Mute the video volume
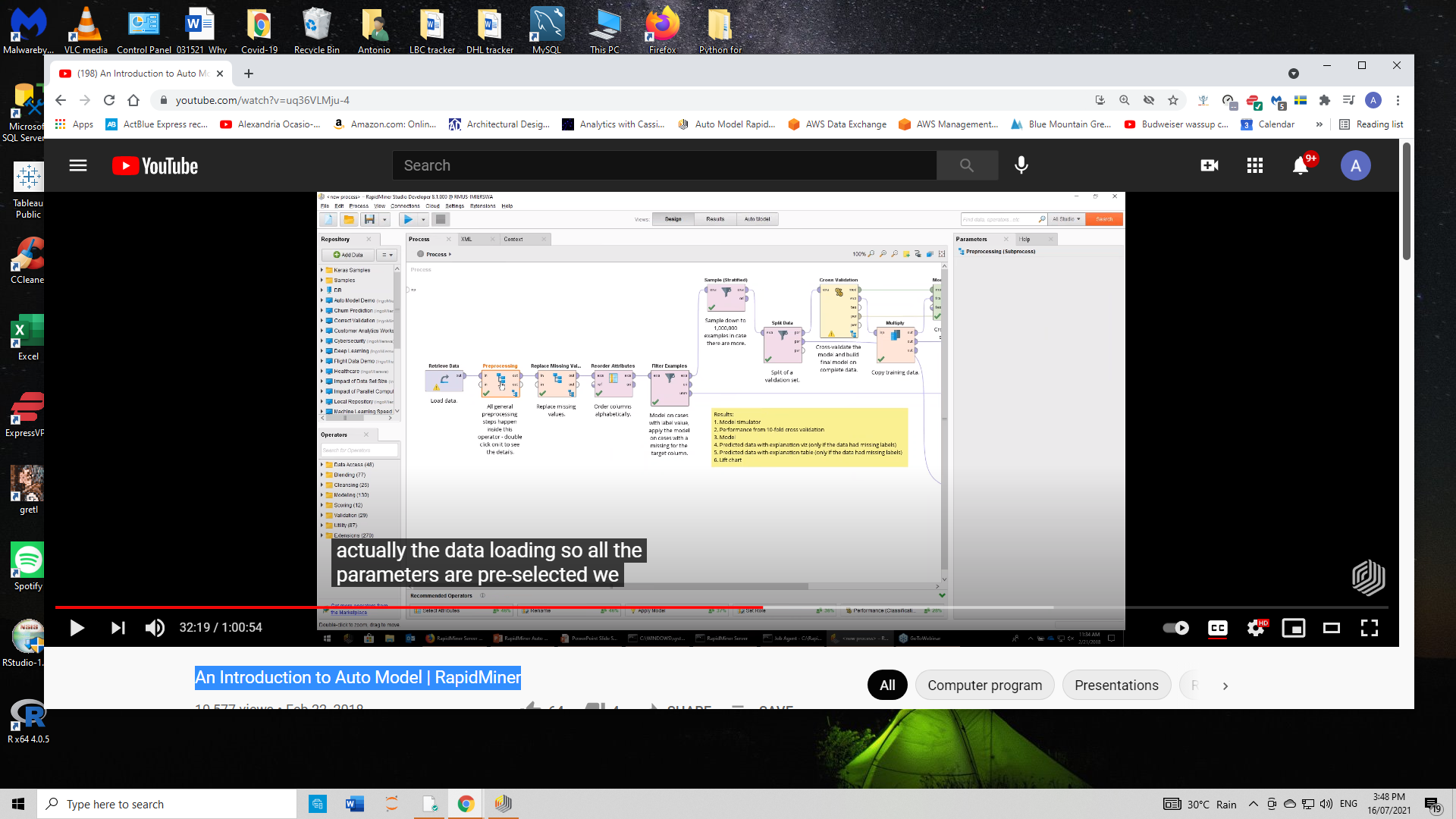 [155, 628]
